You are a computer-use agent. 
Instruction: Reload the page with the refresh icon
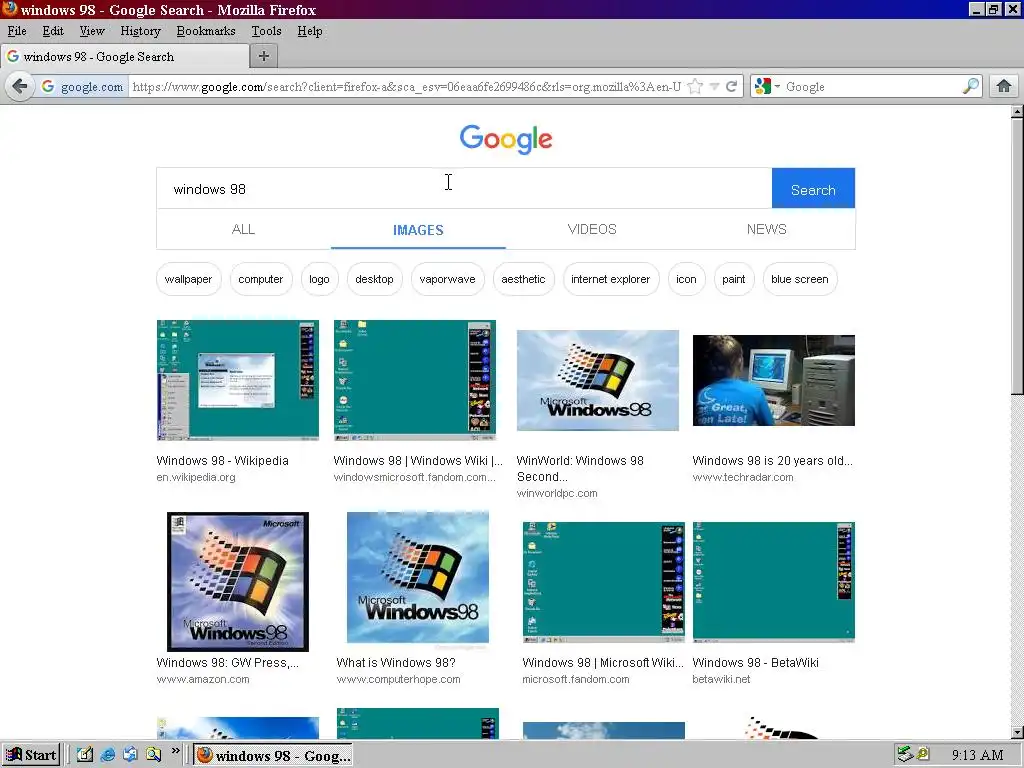click(x=731, y=86)
